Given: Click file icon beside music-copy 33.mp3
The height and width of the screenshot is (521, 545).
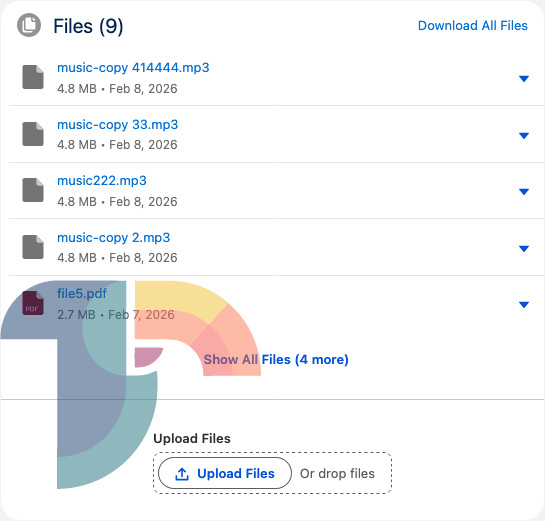Looking at the screenshot, I should [x=33, y=134].
